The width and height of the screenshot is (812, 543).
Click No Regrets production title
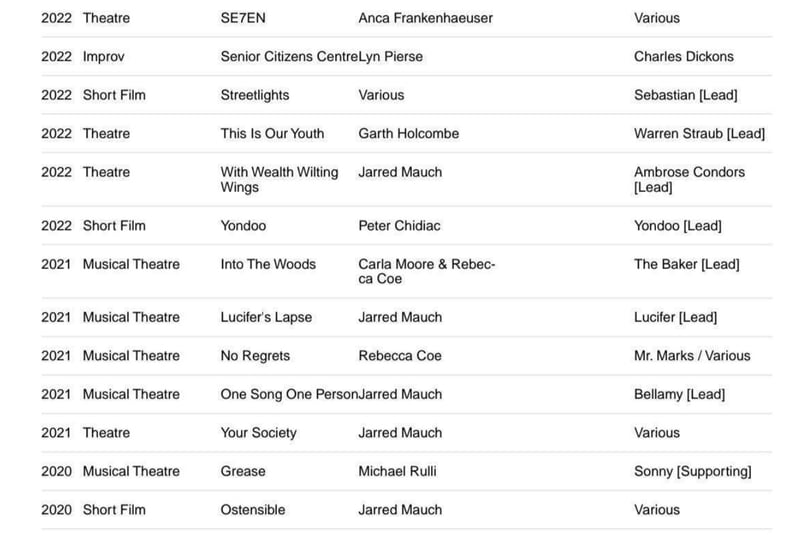tap(255, 356)
